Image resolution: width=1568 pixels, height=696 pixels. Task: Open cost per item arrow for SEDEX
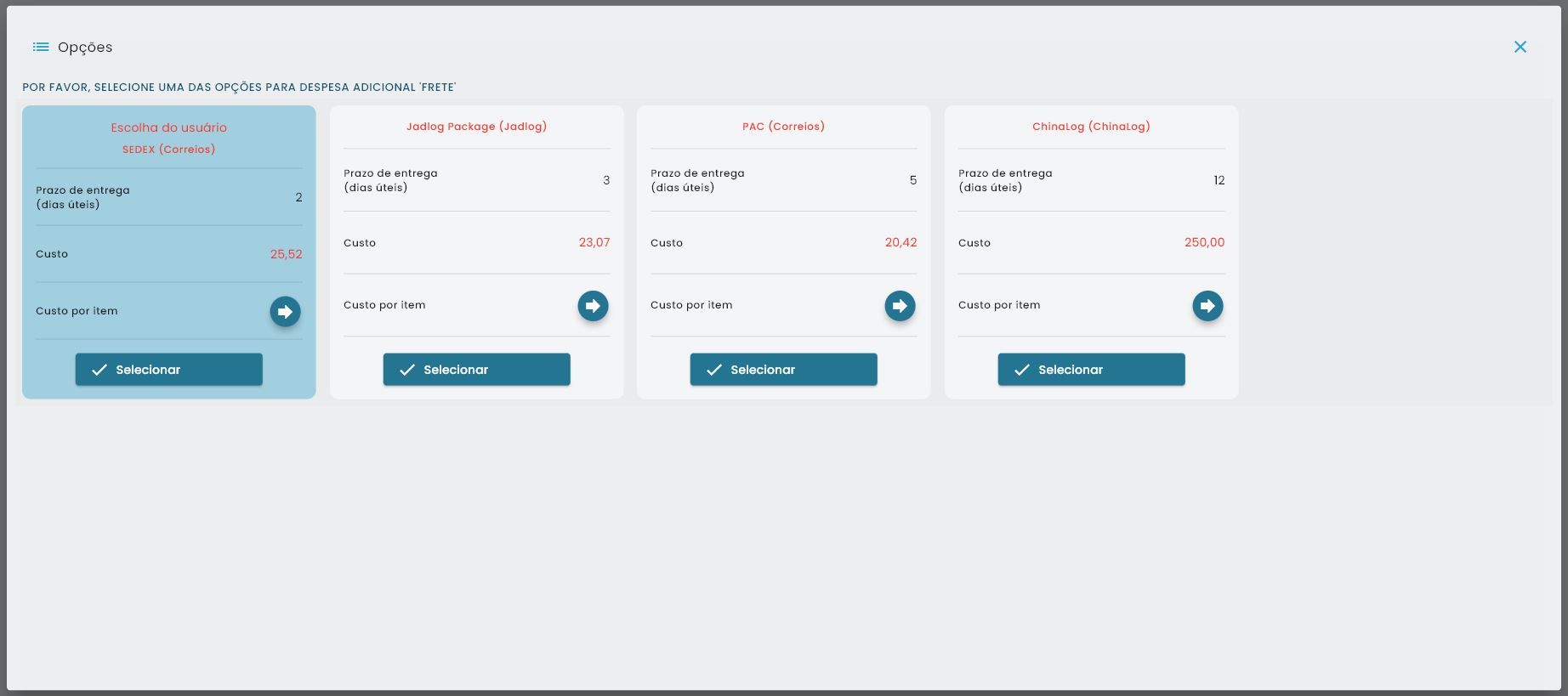tap(285, 312)
